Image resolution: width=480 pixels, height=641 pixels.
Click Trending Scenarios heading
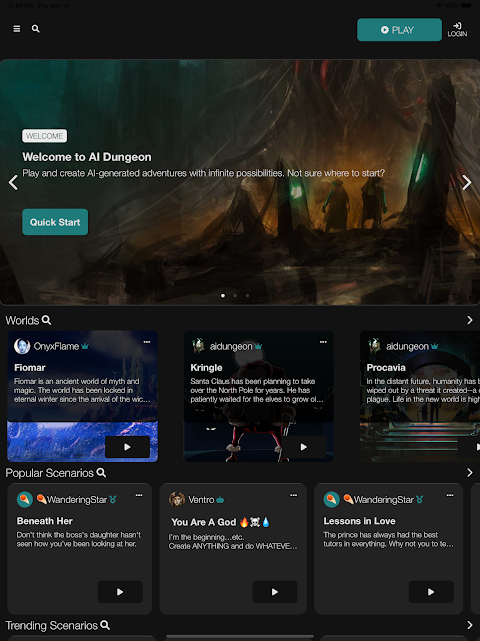pos(52,625)
